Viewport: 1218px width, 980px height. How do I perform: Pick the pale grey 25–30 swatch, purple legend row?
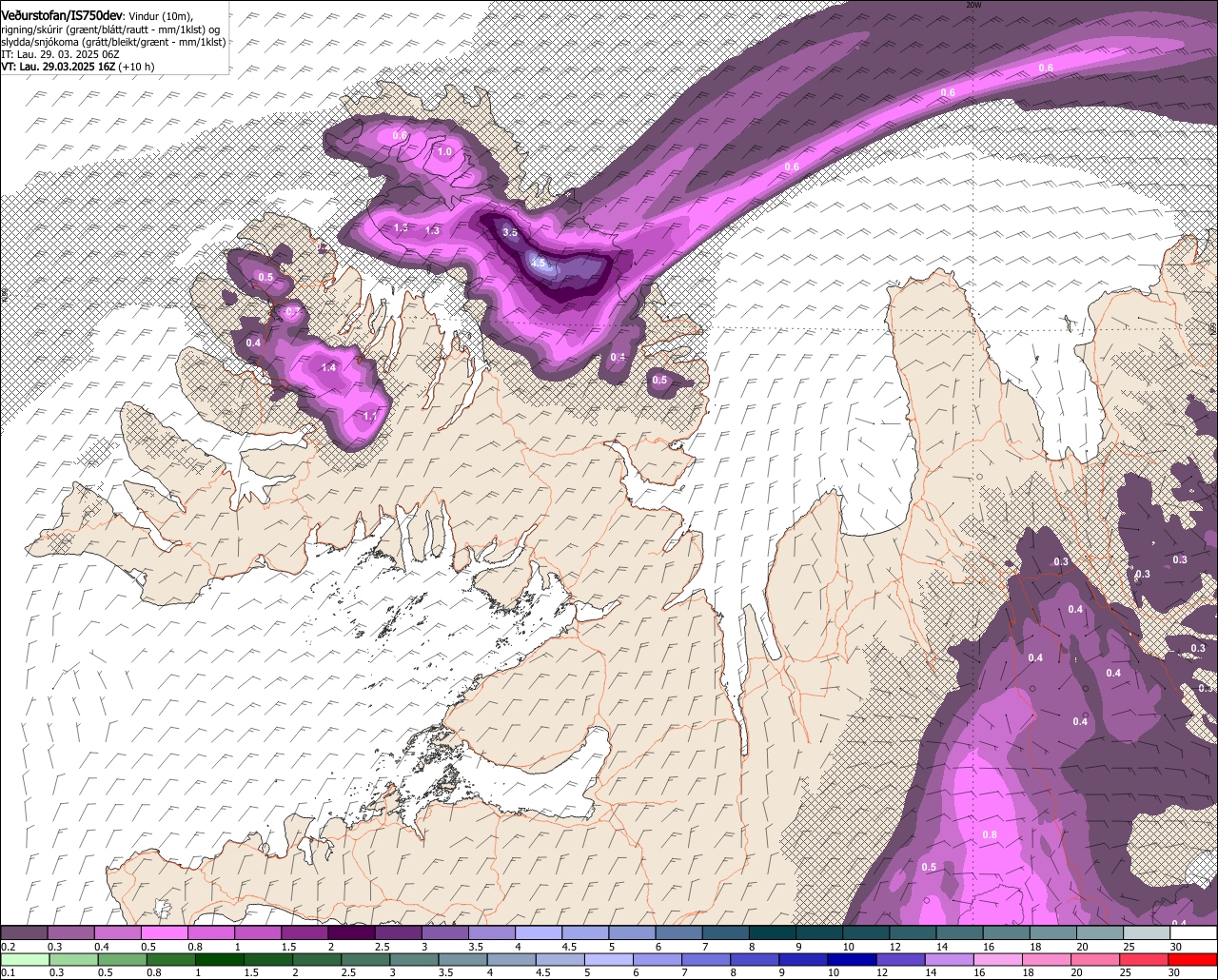point(1147,933)
